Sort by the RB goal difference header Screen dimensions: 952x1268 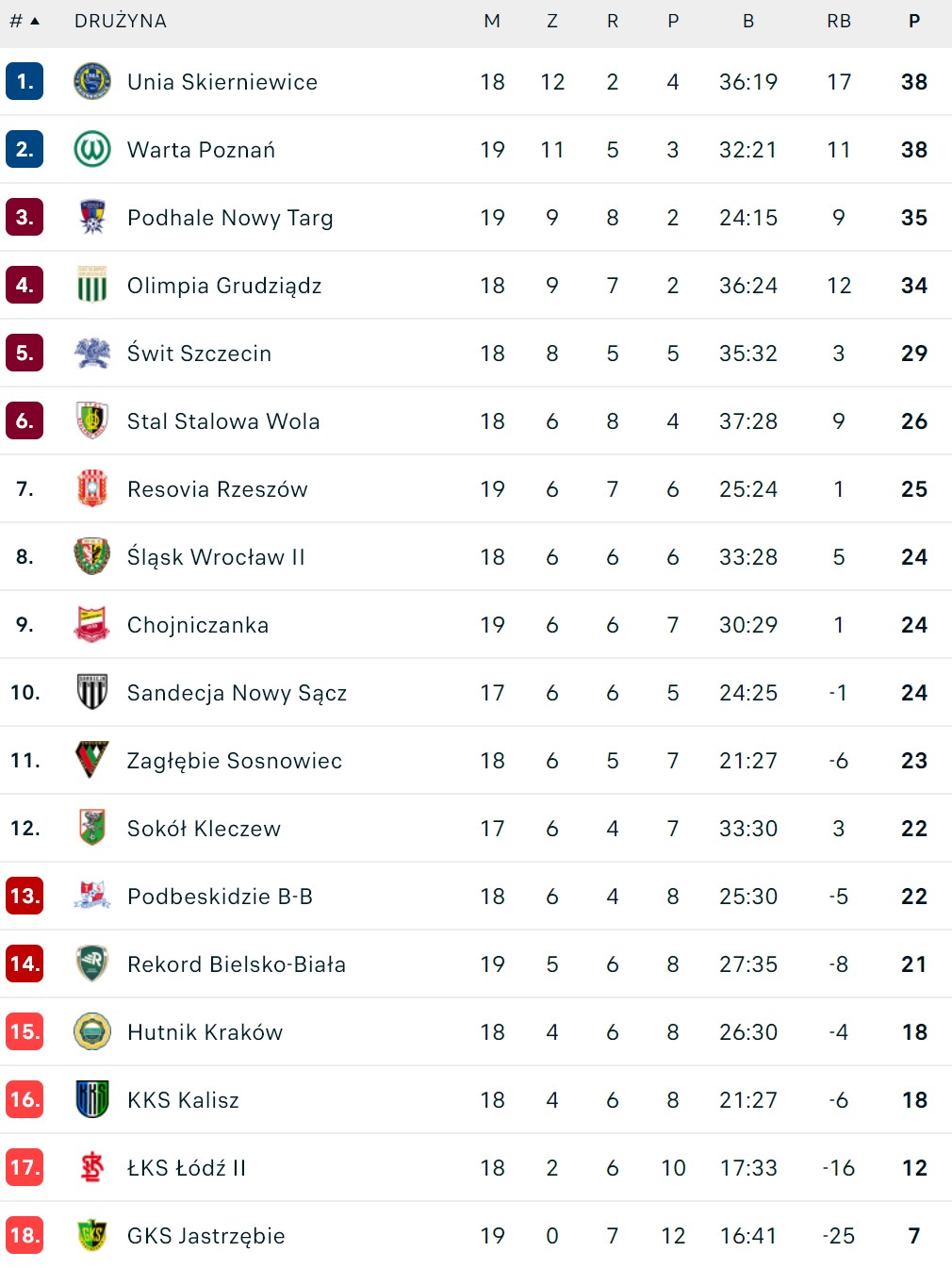[x=839, y=21]
